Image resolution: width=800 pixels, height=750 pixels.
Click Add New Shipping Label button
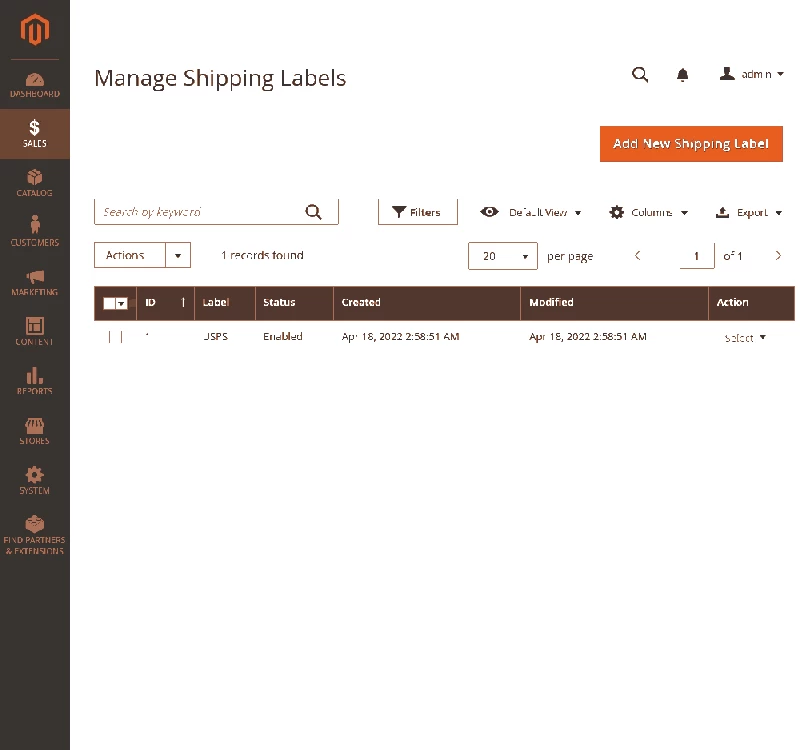point(691,144)
